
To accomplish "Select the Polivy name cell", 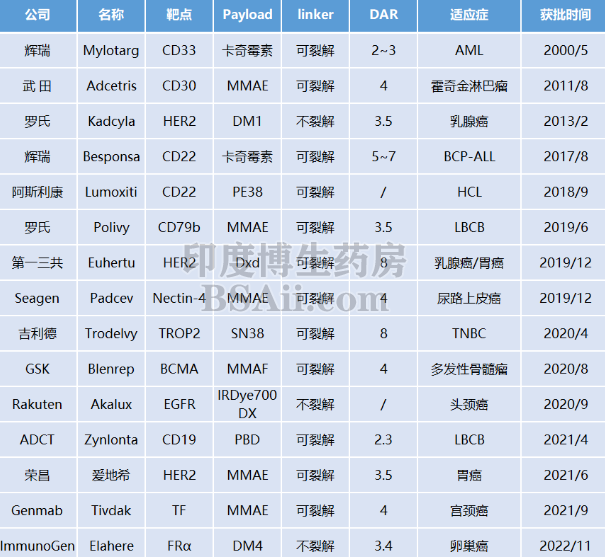I will pos(111,227).
